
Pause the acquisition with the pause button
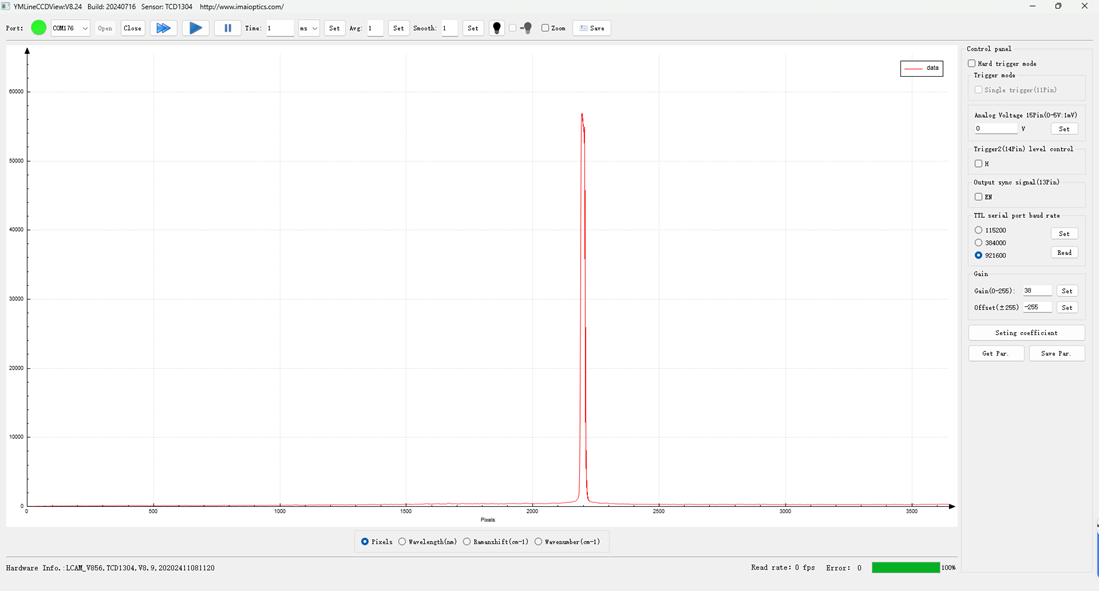227,28
